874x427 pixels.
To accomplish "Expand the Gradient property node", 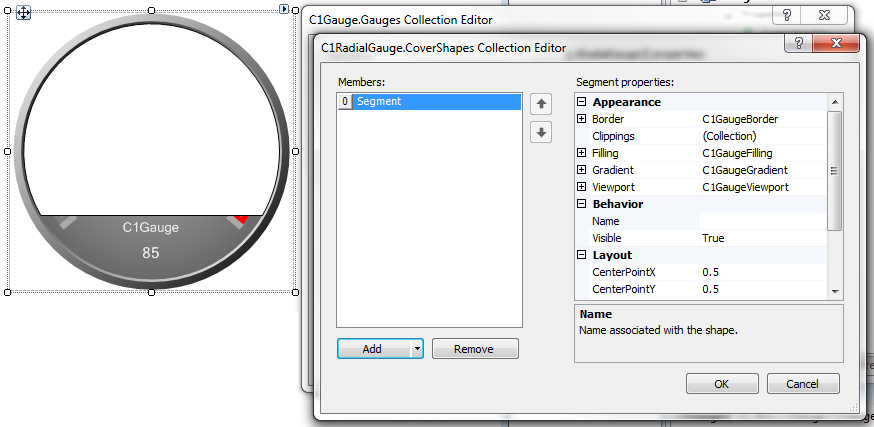I will point(582,170).
